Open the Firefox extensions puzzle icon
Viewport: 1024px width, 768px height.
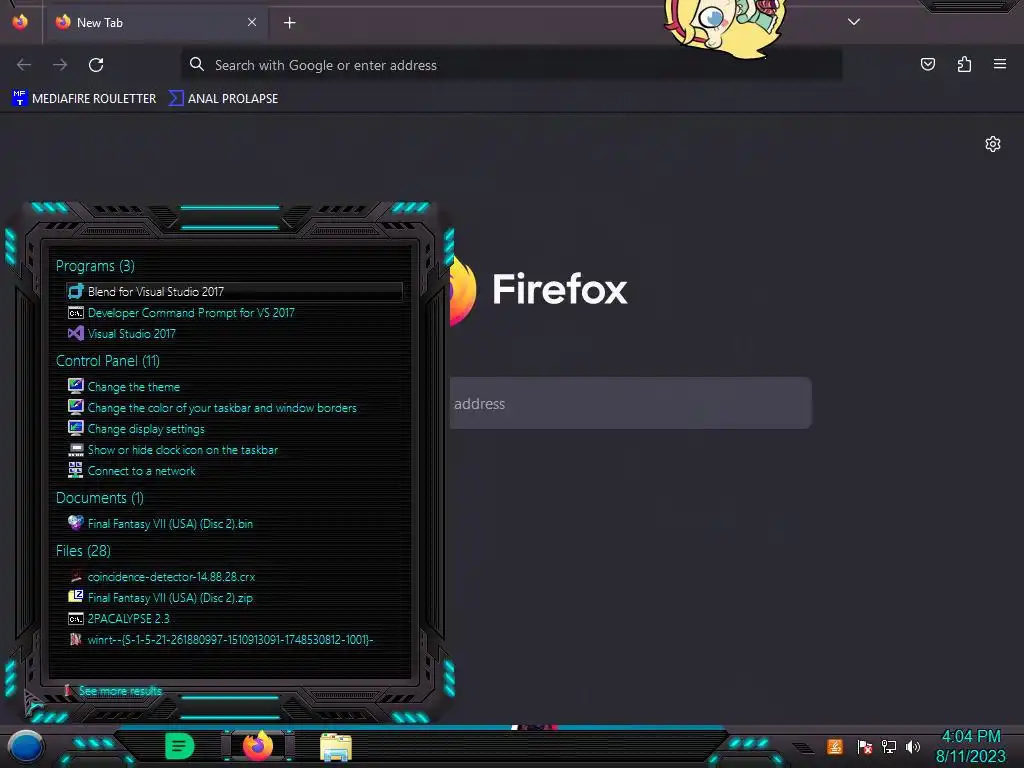pyautogui.click(x=964, y=64)
